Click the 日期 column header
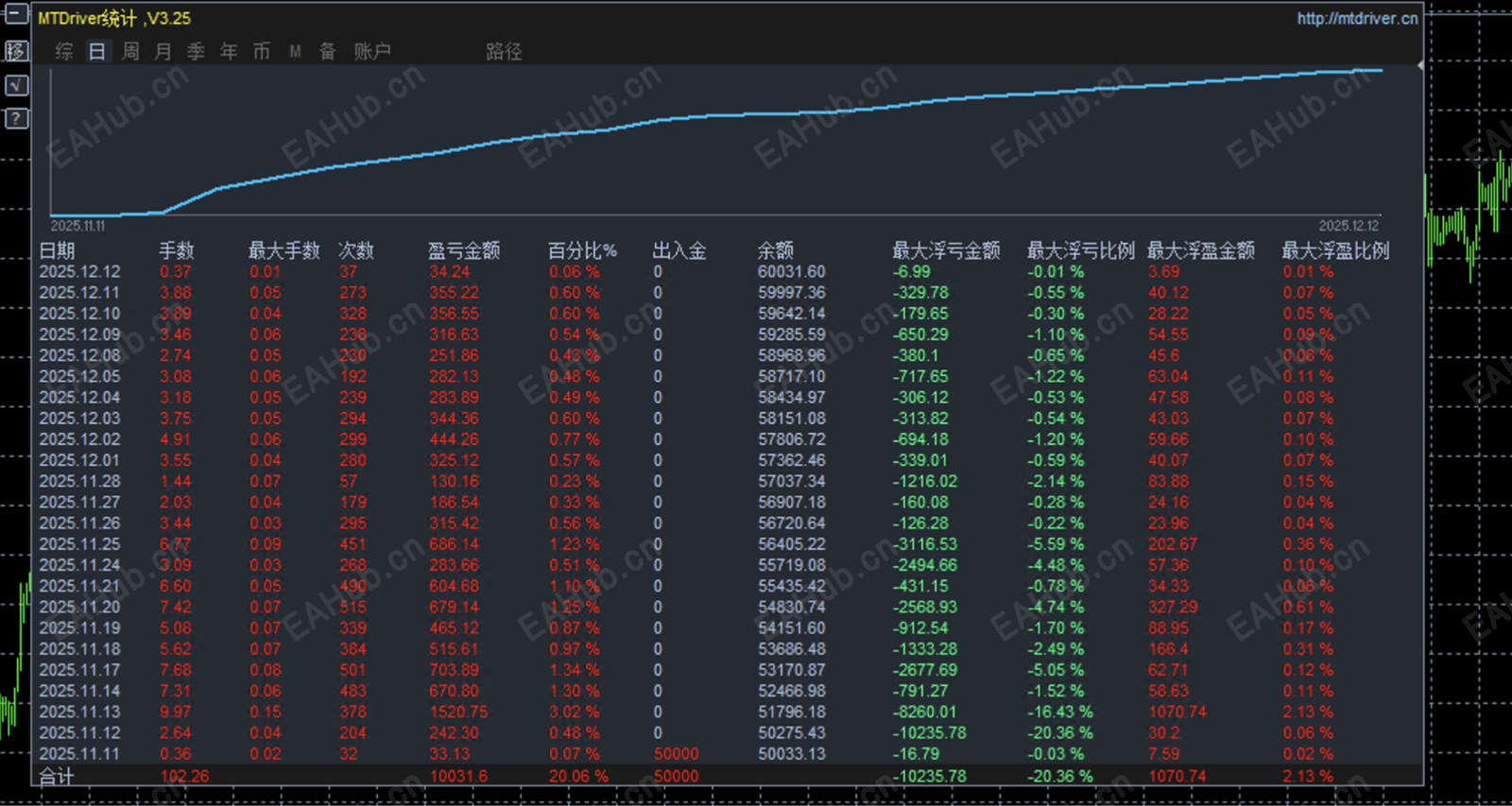1512x806 pixels. pyautogui.click(x=57, y=250)
